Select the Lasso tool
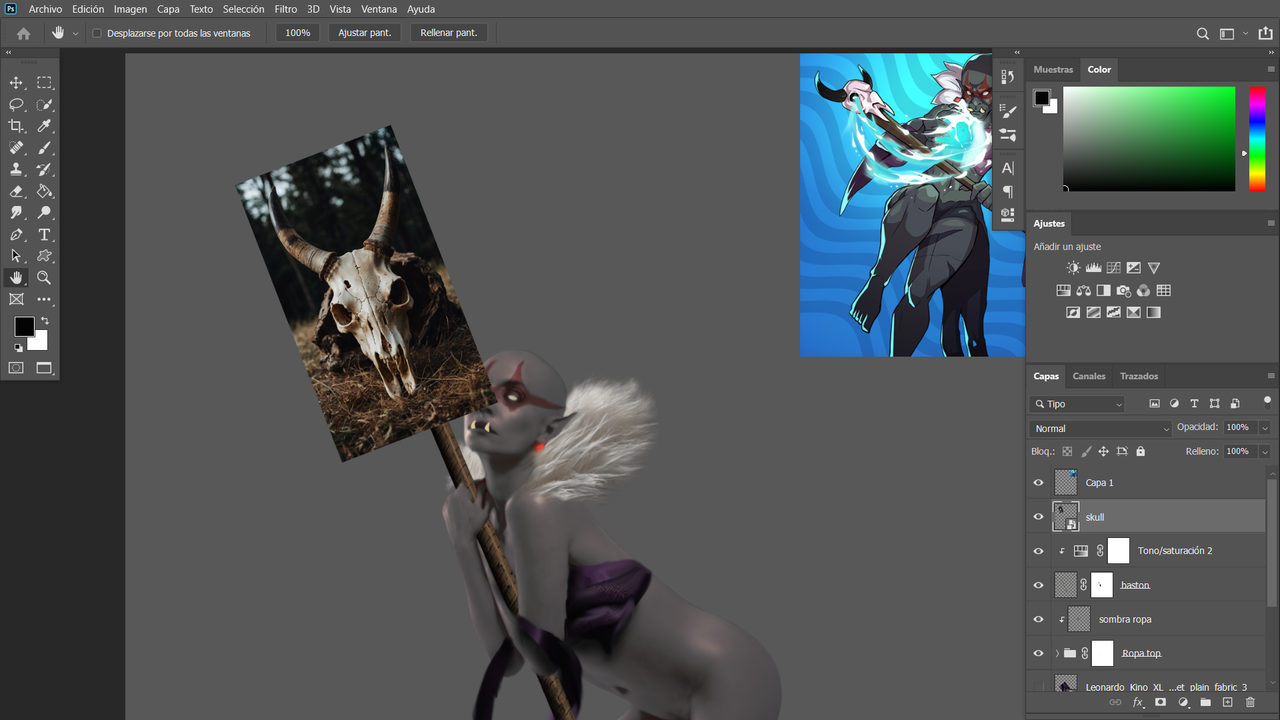The width and height of the screenshot is (1280, 720). tap(16, 105)
